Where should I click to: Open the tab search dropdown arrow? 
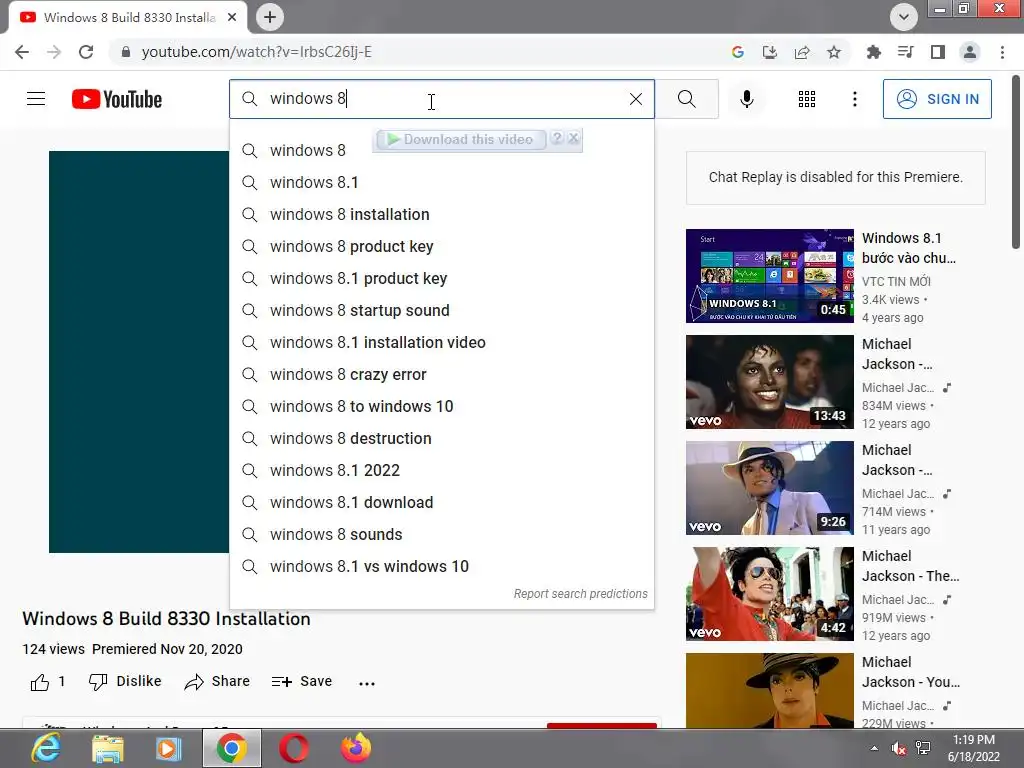904,17
